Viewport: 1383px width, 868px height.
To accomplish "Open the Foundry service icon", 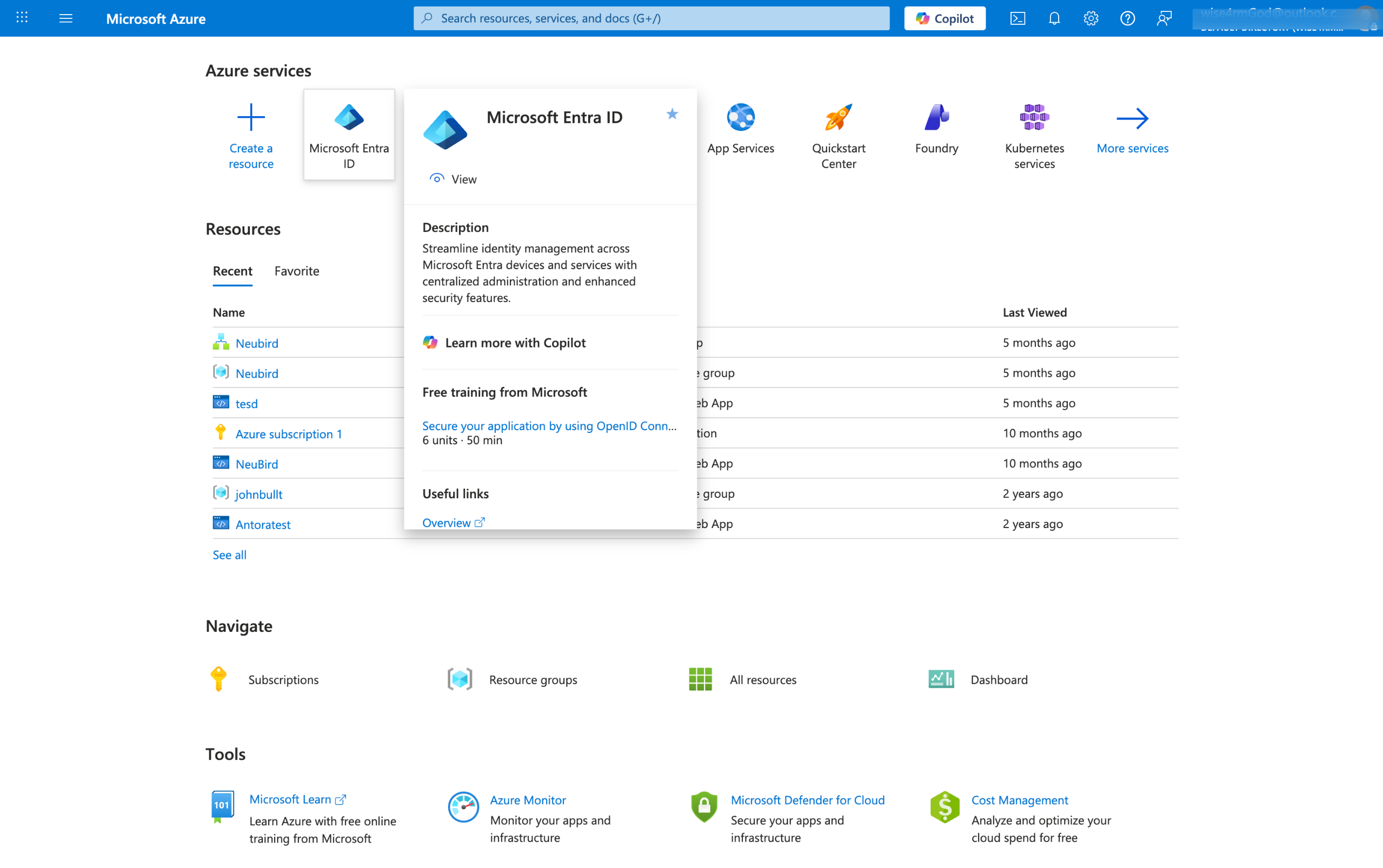I will [936, 118].
